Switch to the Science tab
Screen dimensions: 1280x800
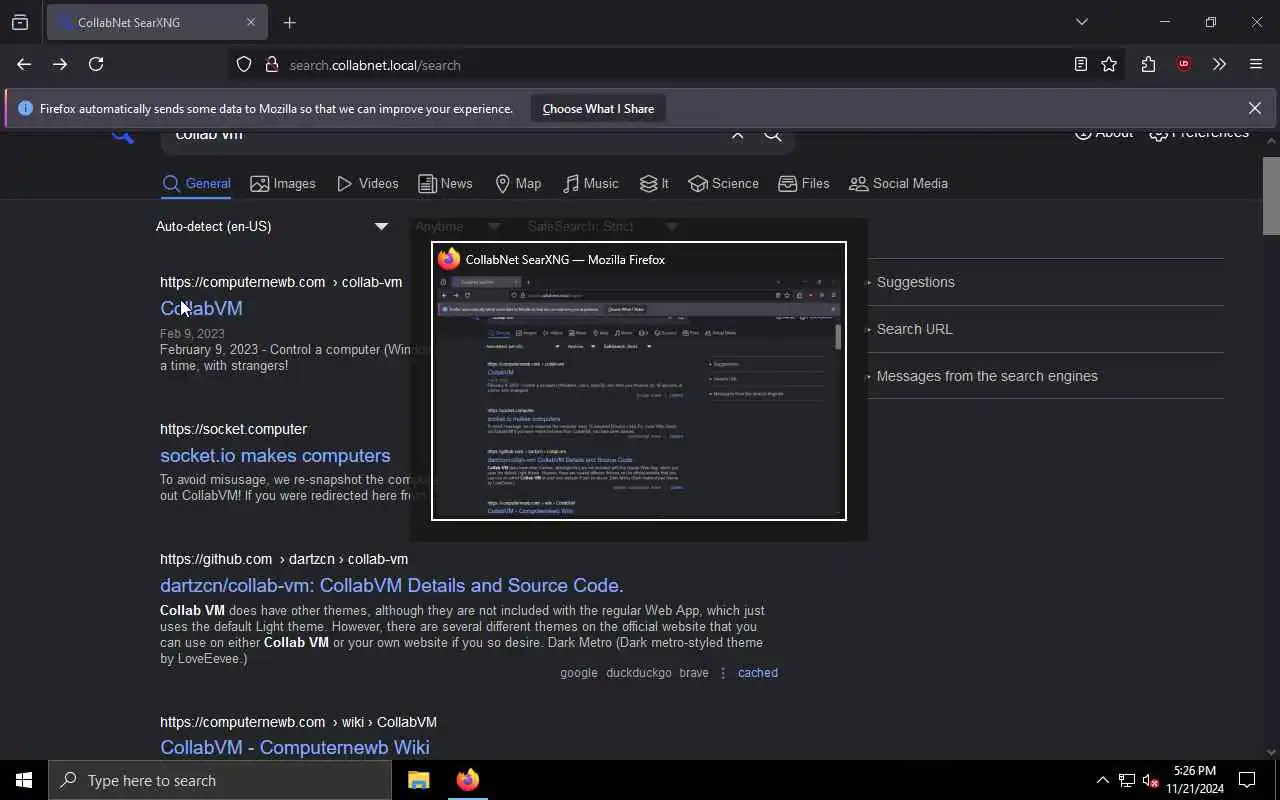point(723,183)
